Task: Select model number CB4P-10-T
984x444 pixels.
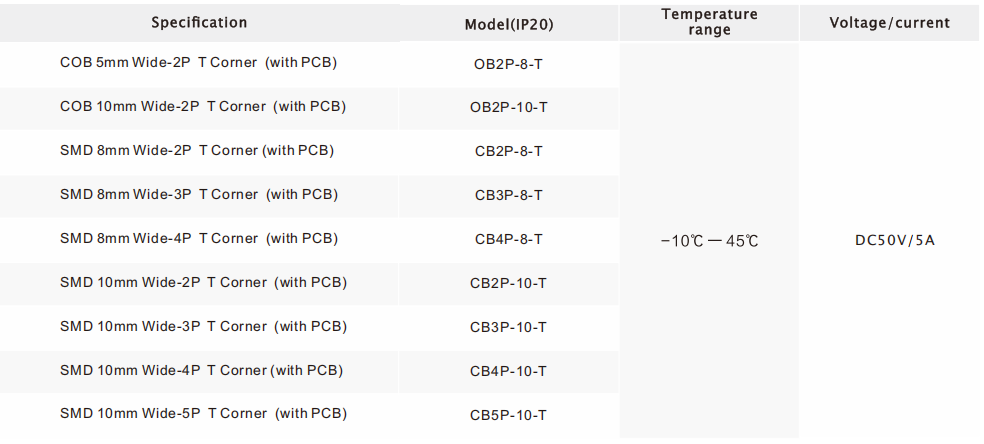Action: tap(508, 371)
